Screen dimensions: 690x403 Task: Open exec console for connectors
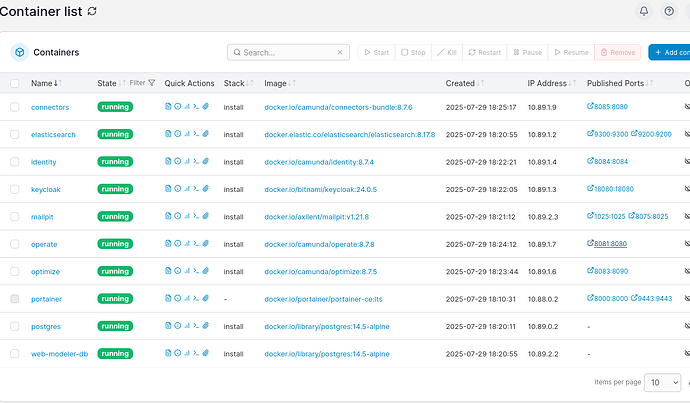(196, 106)
